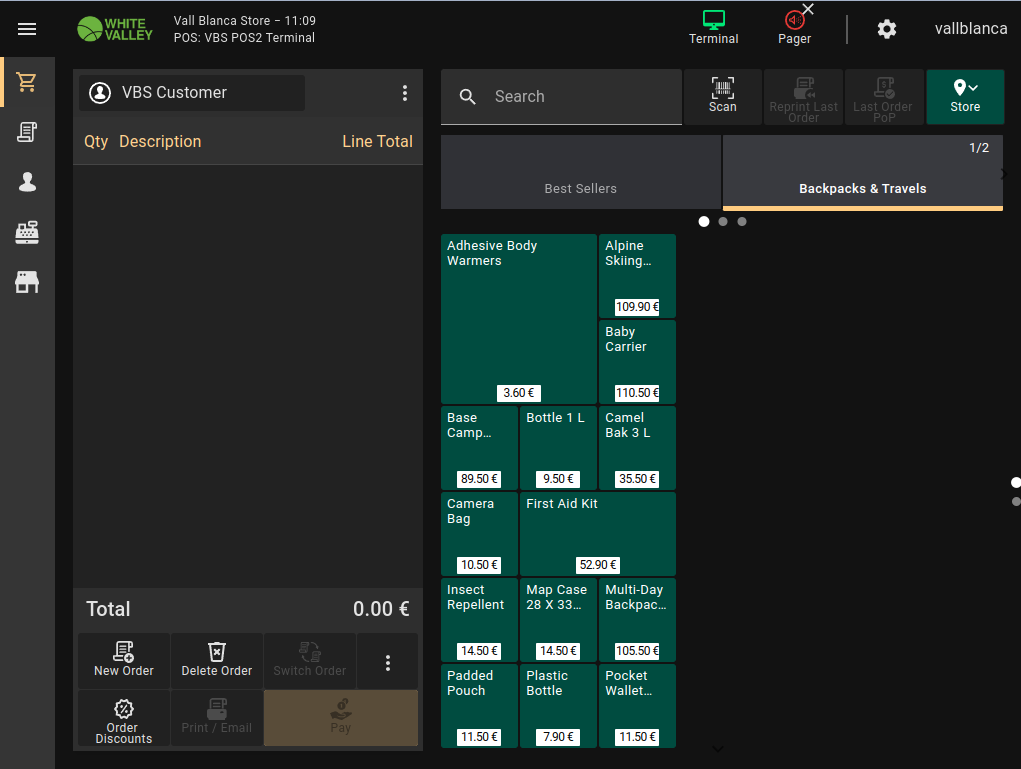The image size is (1021, 769).
Task: Switch to Best Sellers tab
Action: pyautogui.click(x=580, y=173)
